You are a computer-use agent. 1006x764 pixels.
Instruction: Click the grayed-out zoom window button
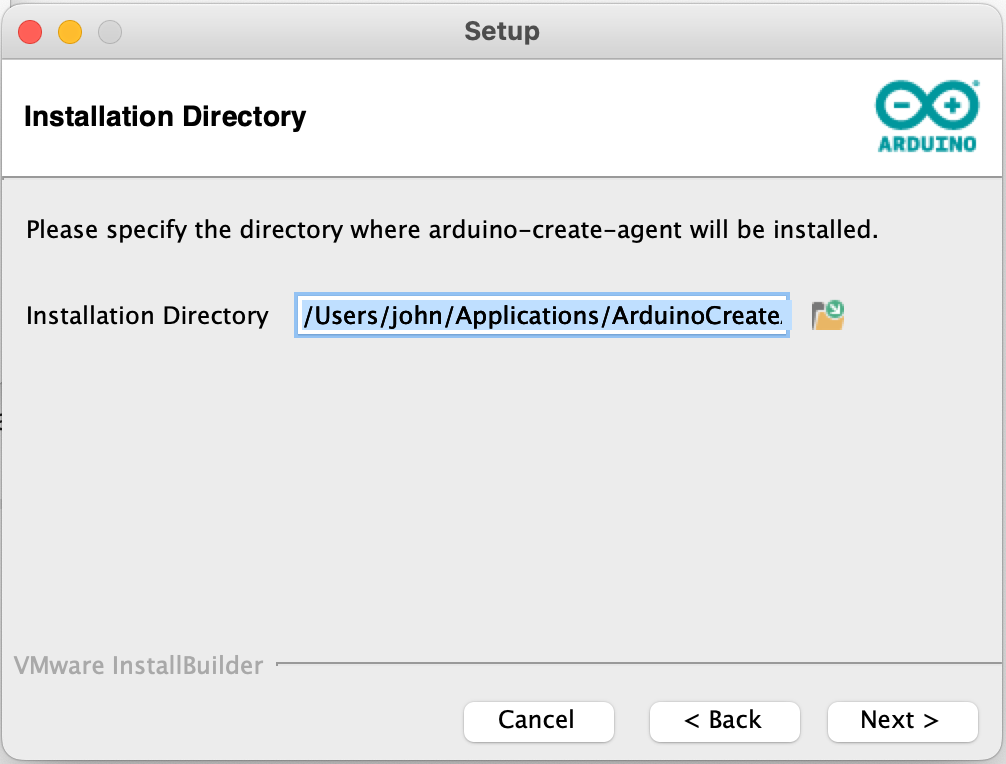pyautogui.click(x=109, y=31)
